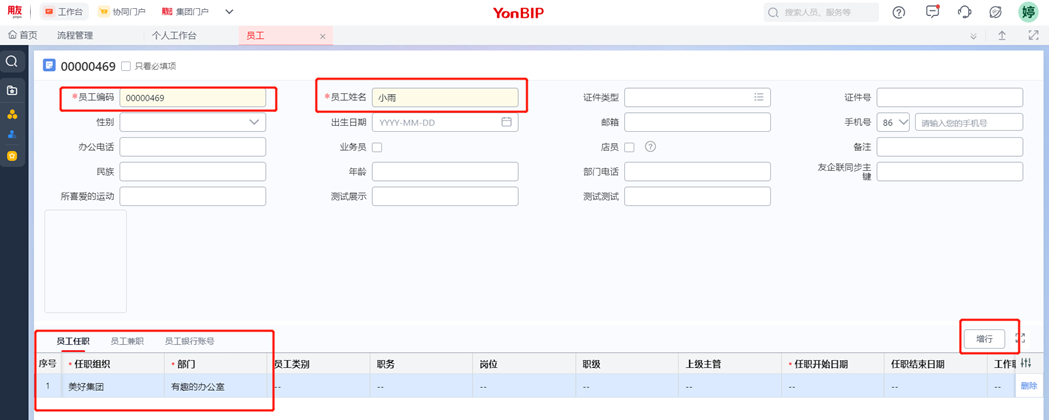
Task: Toggle the 店员 checkbox
Action: click(630, 147)
